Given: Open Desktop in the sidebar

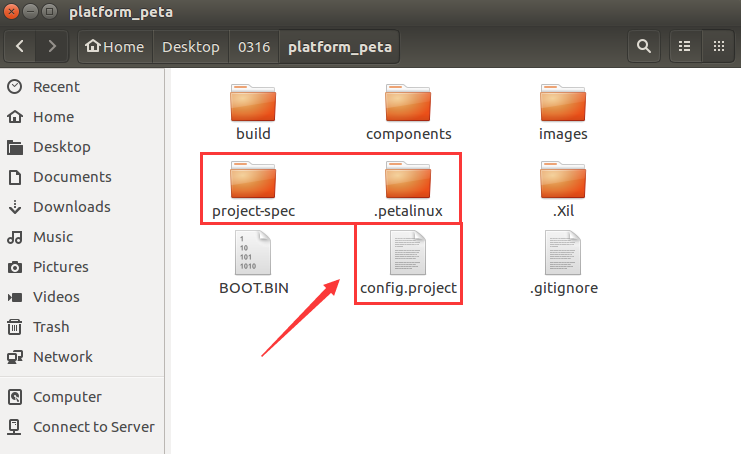Looking at the screenshot, I should click(x=82, y=147).
